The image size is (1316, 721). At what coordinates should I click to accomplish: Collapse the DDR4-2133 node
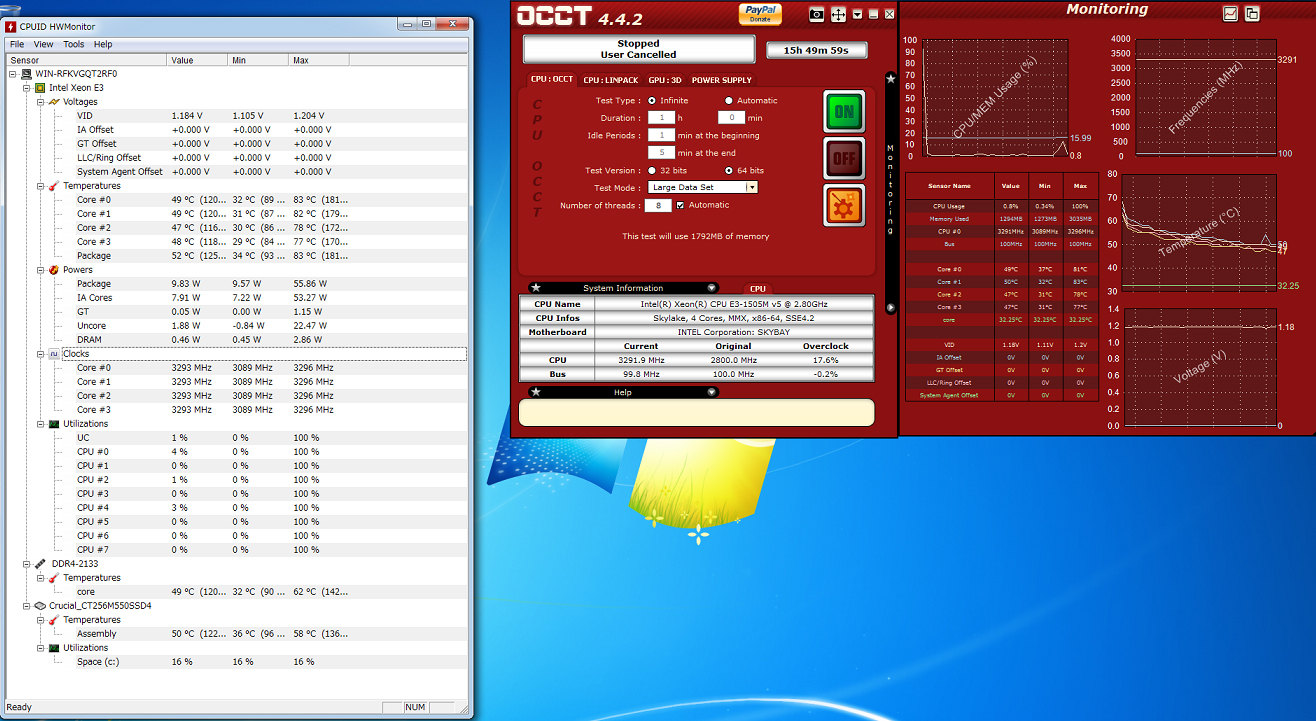27,564
